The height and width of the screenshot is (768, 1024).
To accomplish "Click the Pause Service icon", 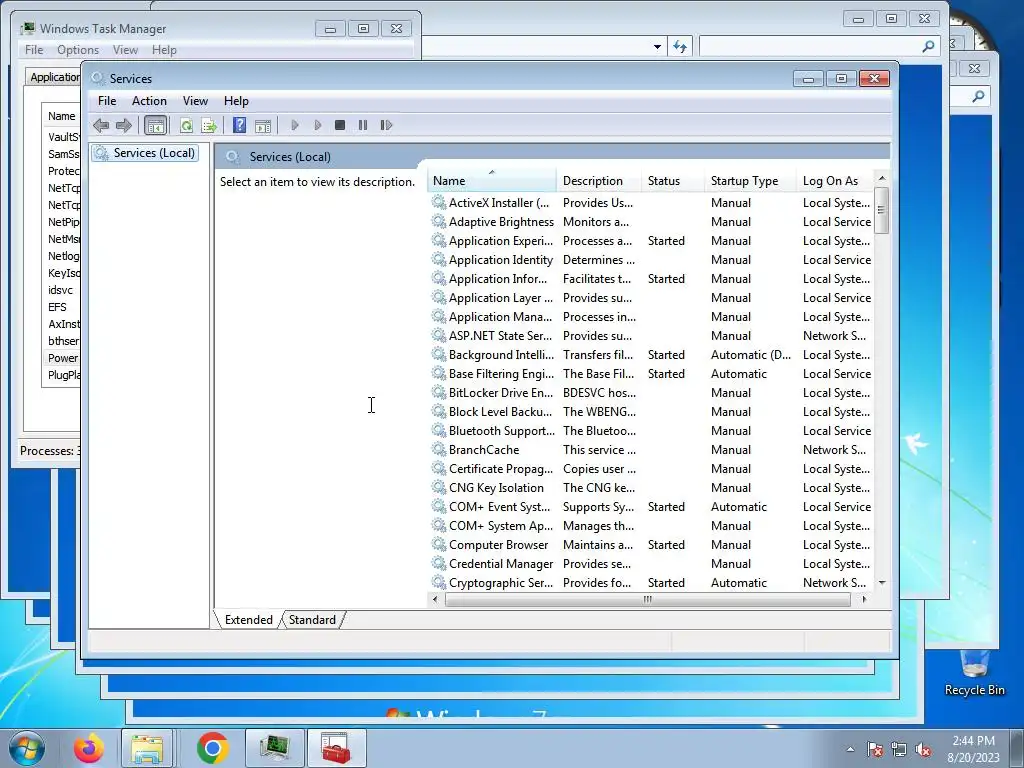I will click(362, 125).
